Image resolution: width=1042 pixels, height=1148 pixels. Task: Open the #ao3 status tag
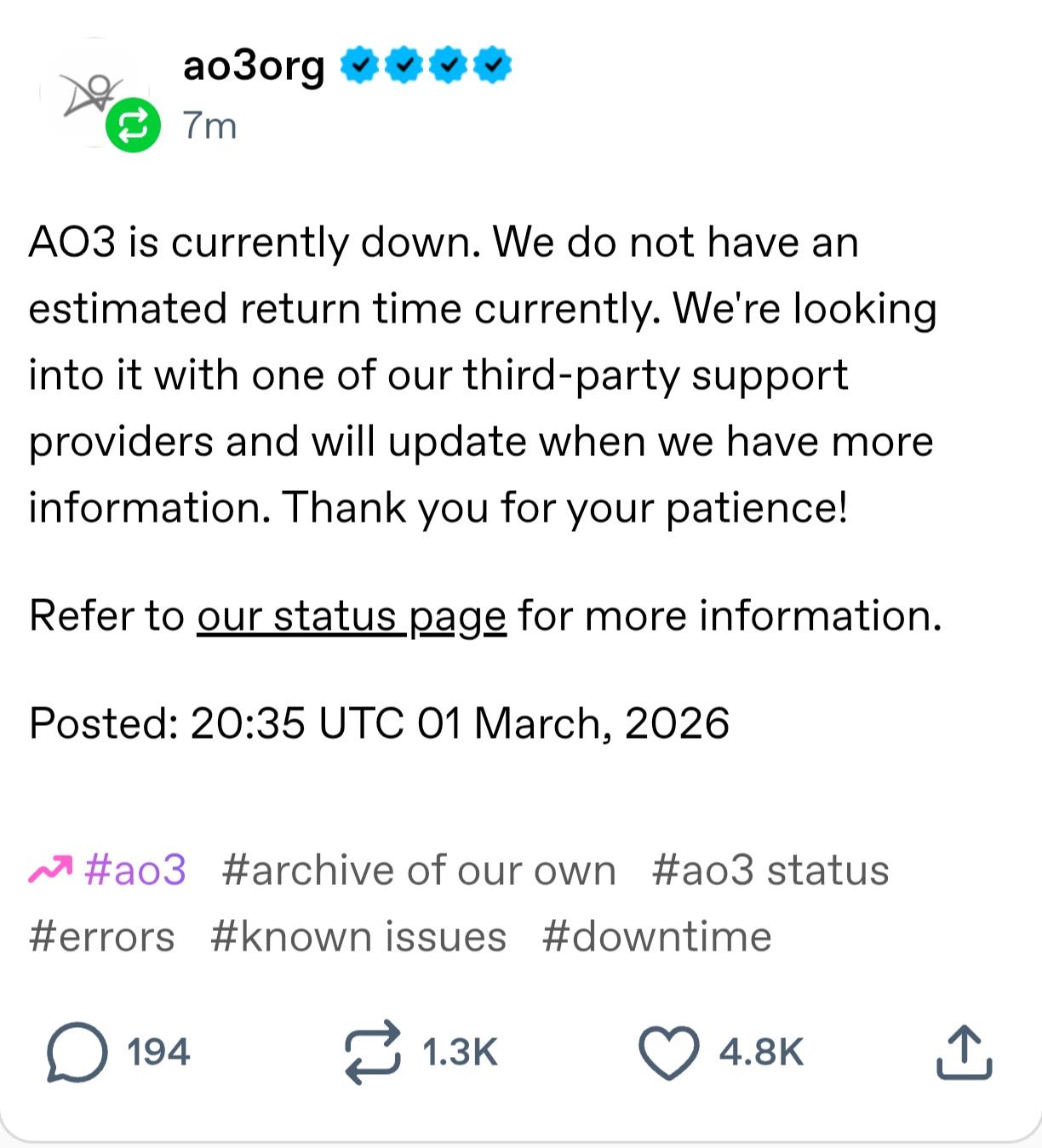click(x=770, y=869)
